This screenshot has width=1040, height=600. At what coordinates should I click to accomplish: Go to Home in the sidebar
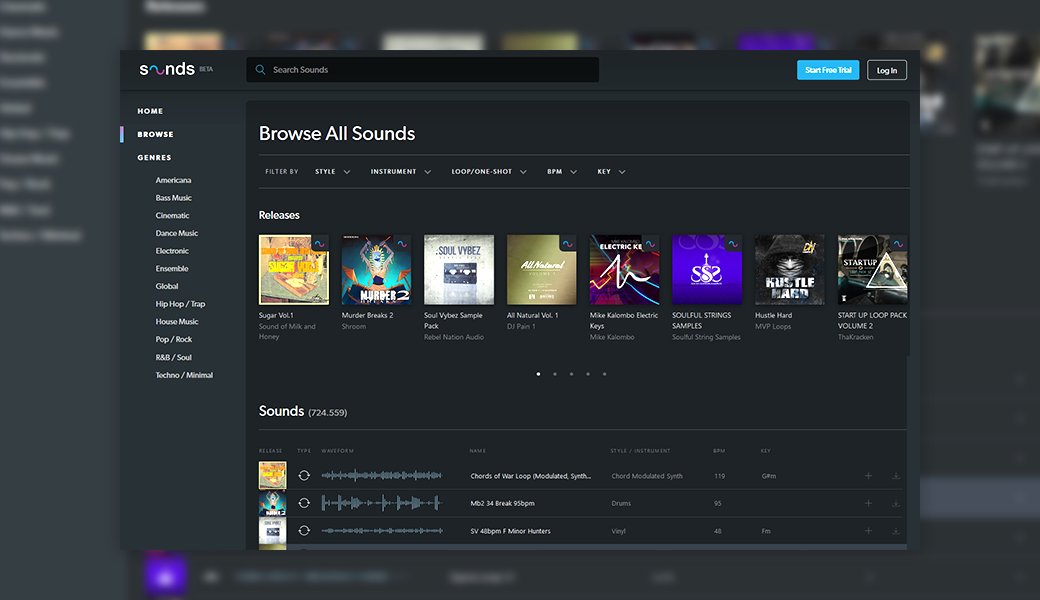[150, 111]
